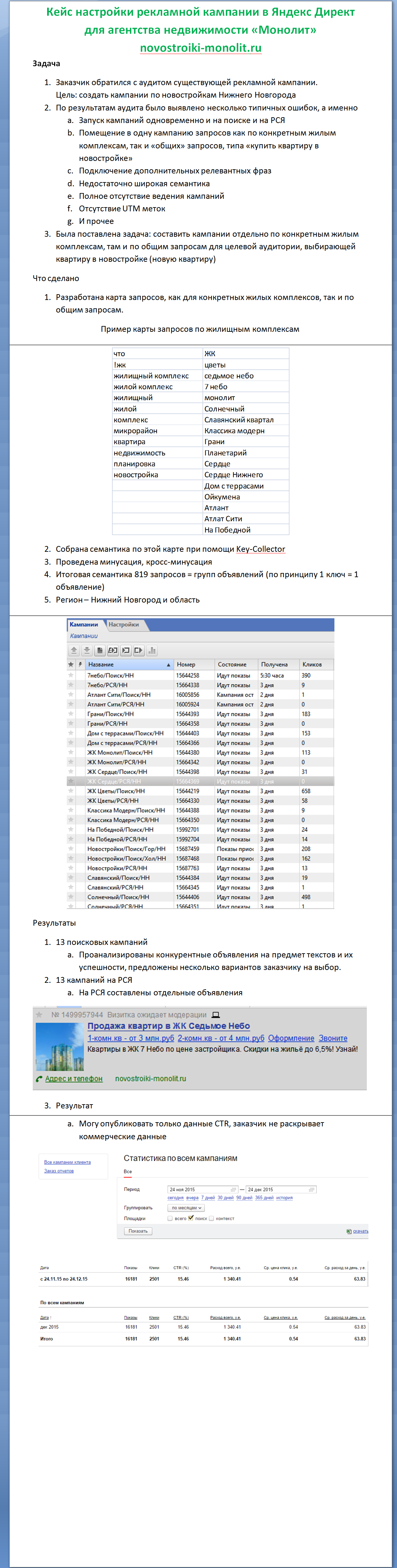Switch to the Кампании tab
This screenshot has height=1568, width=397.
(x=84, y=624)
